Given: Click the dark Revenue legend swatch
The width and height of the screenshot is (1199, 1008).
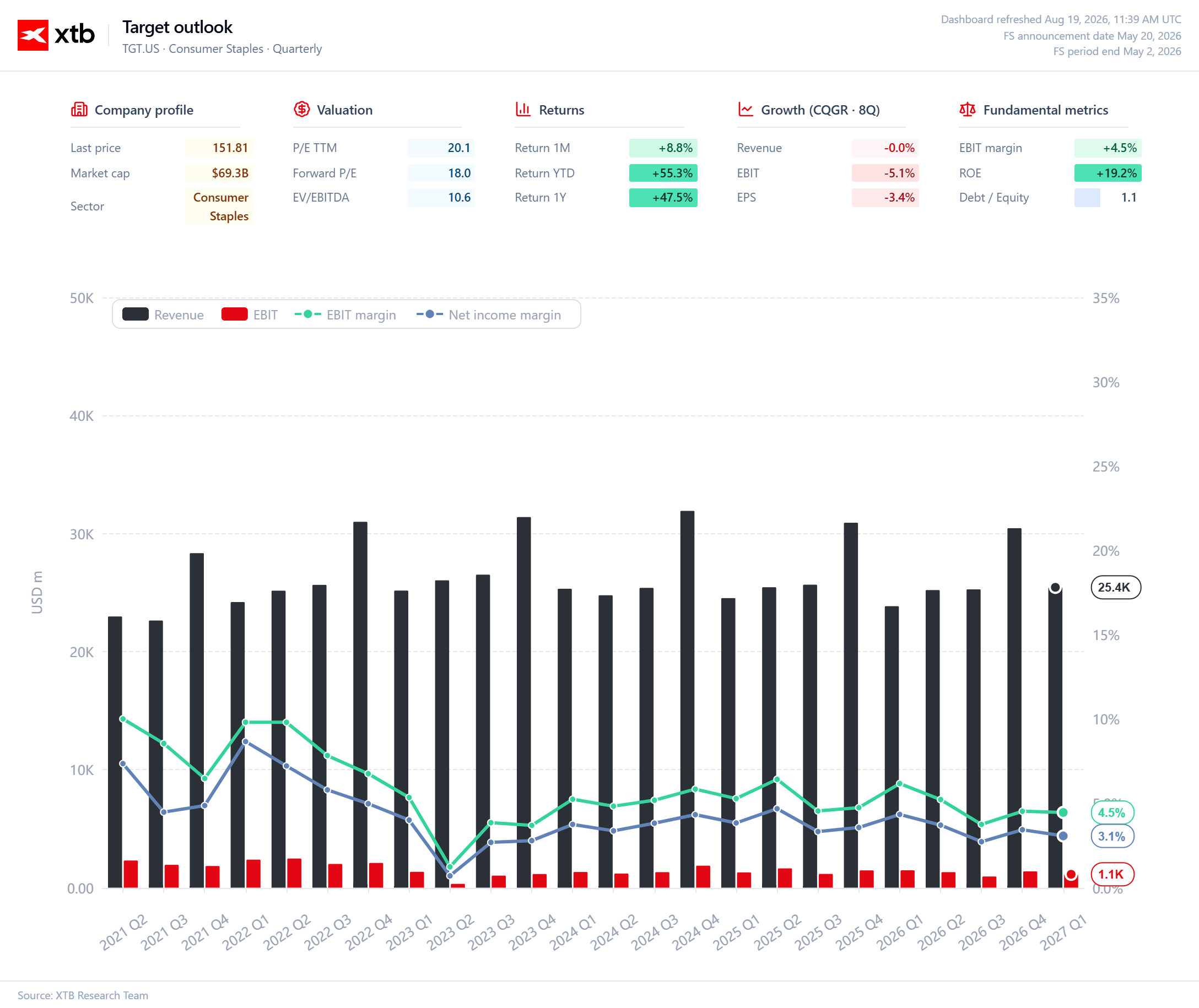Looking at the screenshot, I should pyautogui.click(x=136, y=315).
